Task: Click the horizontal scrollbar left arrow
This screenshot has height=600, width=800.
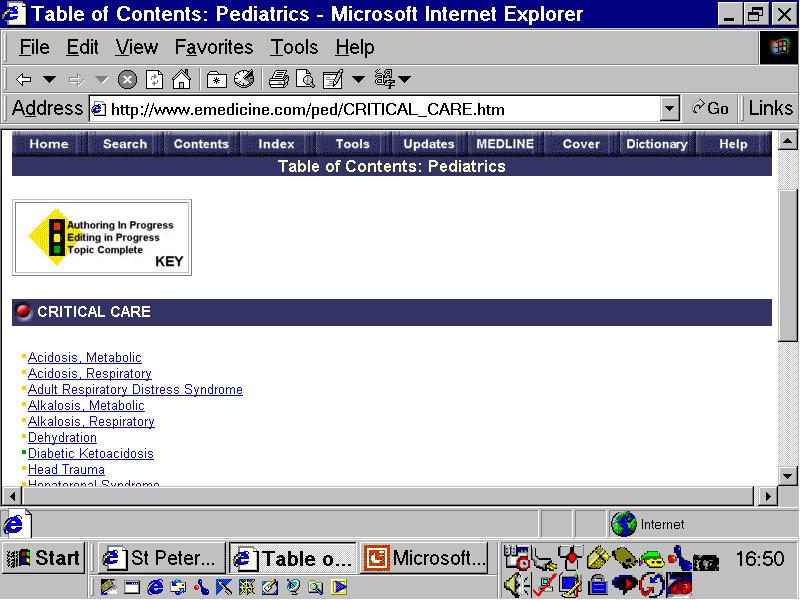Action: pos(13,495)
